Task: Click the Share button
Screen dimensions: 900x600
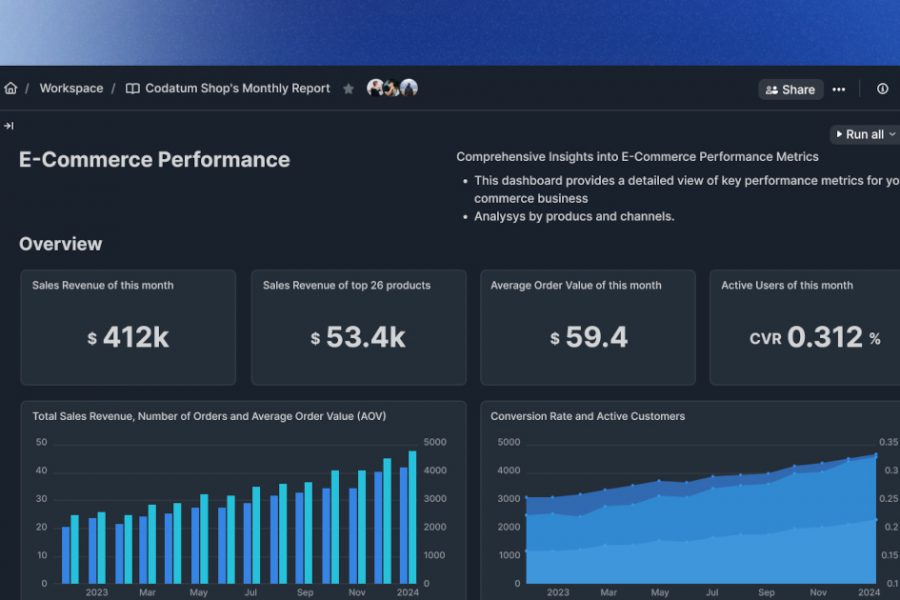Action: pyautogui.click(x=790, y=89)
